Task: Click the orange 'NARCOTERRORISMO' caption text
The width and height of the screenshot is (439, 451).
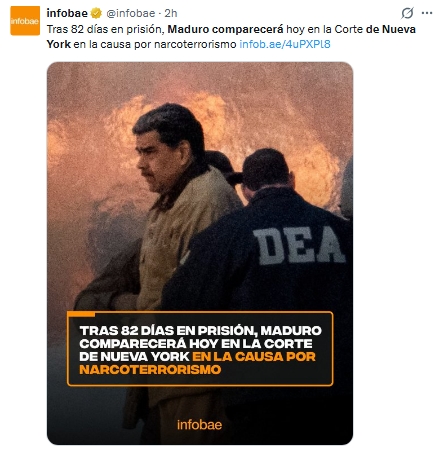Action: click(150, 370)
